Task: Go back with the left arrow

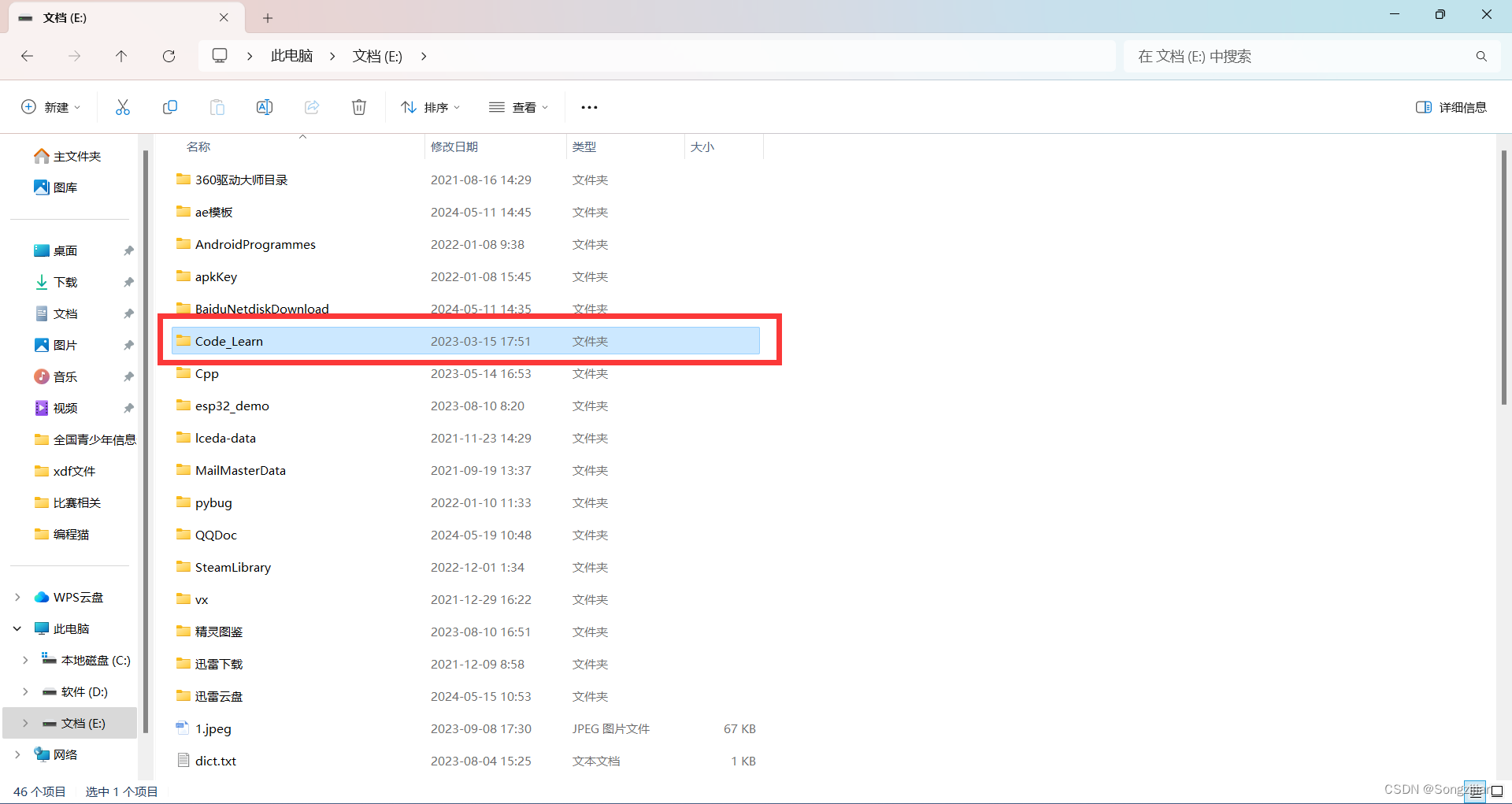Action: pyautogui.click(x=27, y=56)
